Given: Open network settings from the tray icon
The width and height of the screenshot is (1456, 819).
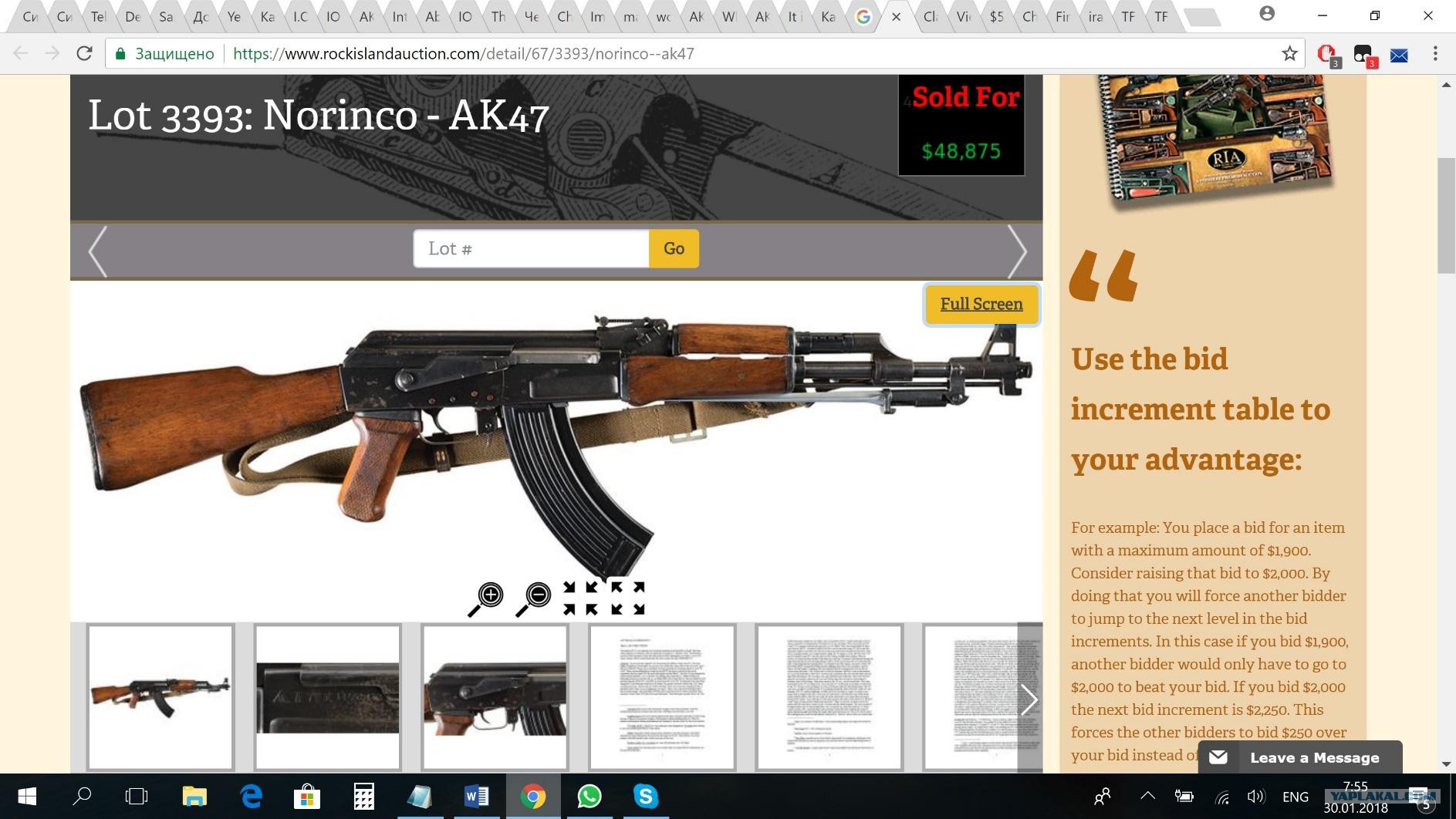Looking at the screenshot, I should click(1221, 797).
